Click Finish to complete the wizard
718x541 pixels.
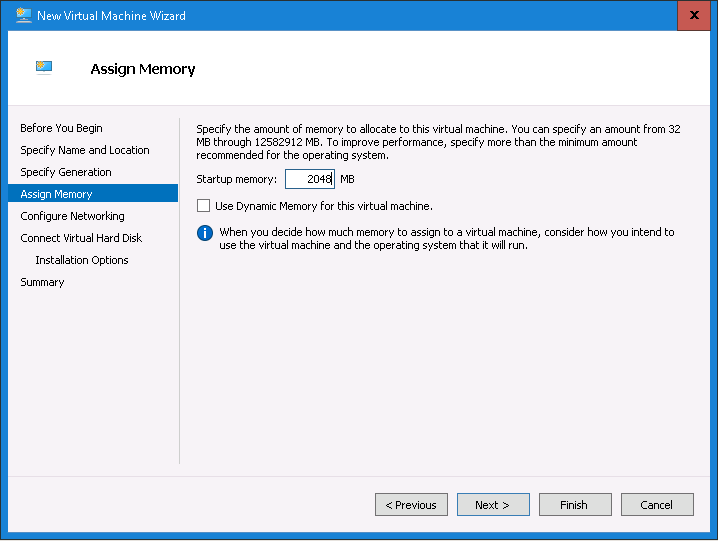(x=575, y=505)
